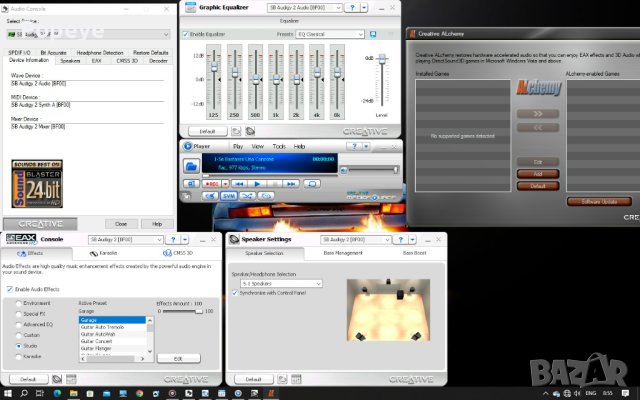Open taskbar search magnifier

tap(24, 393)
